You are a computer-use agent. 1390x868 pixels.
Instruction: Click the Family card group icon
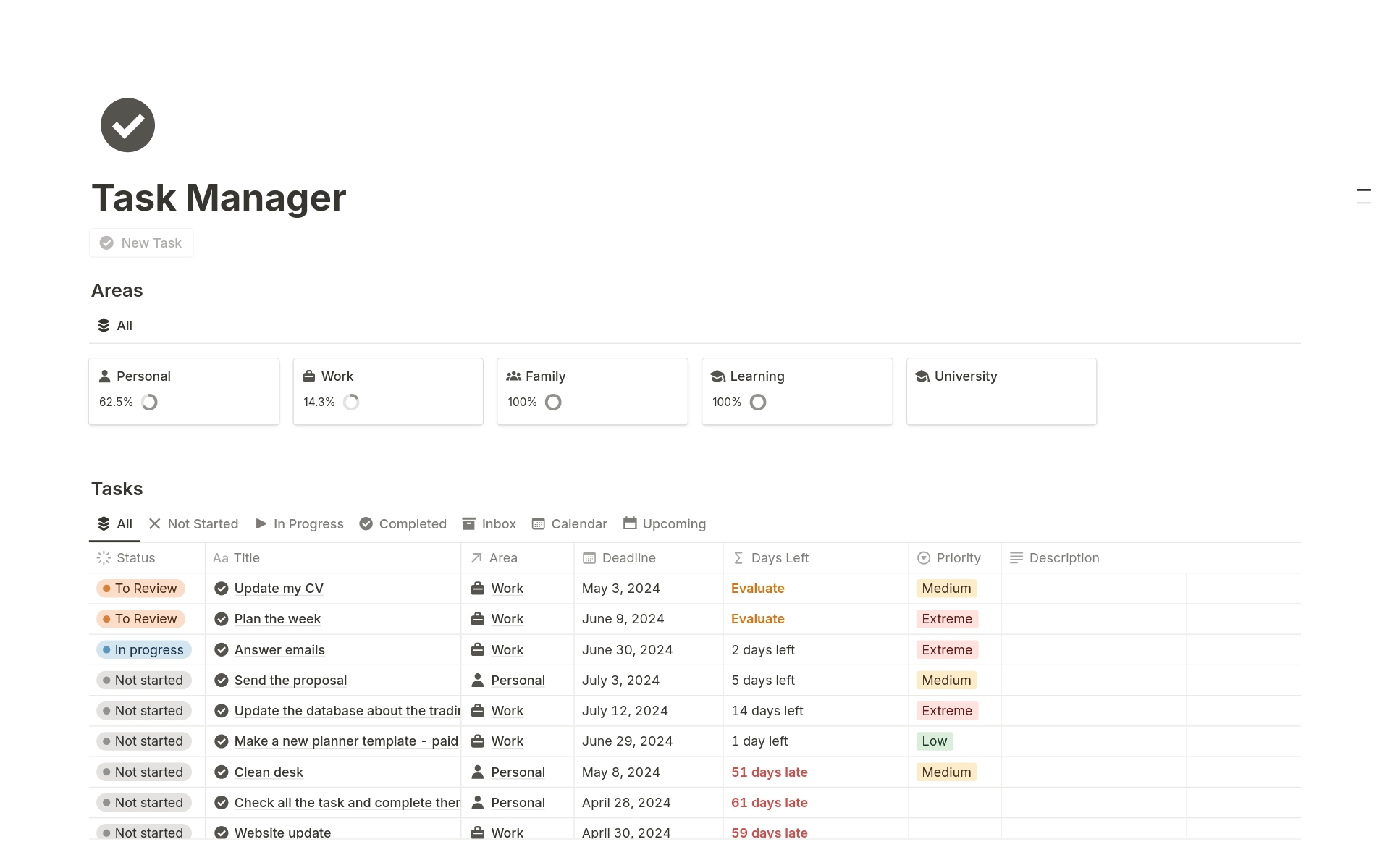tap(513, 376)
